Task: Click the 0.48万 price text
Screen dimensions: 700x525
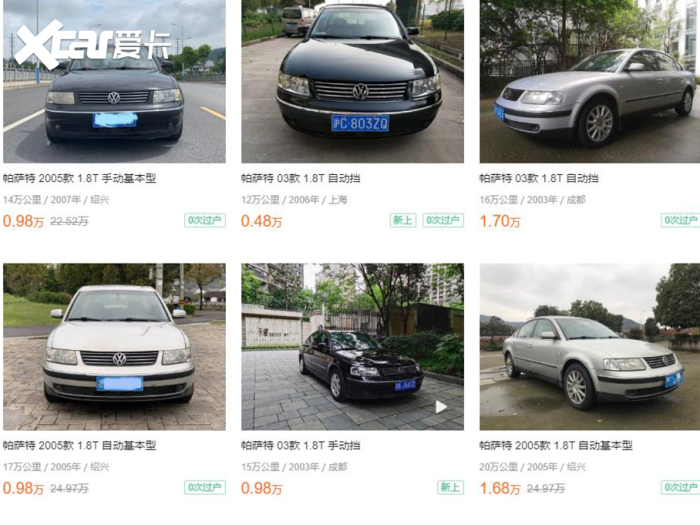Action: click(262, 221)
